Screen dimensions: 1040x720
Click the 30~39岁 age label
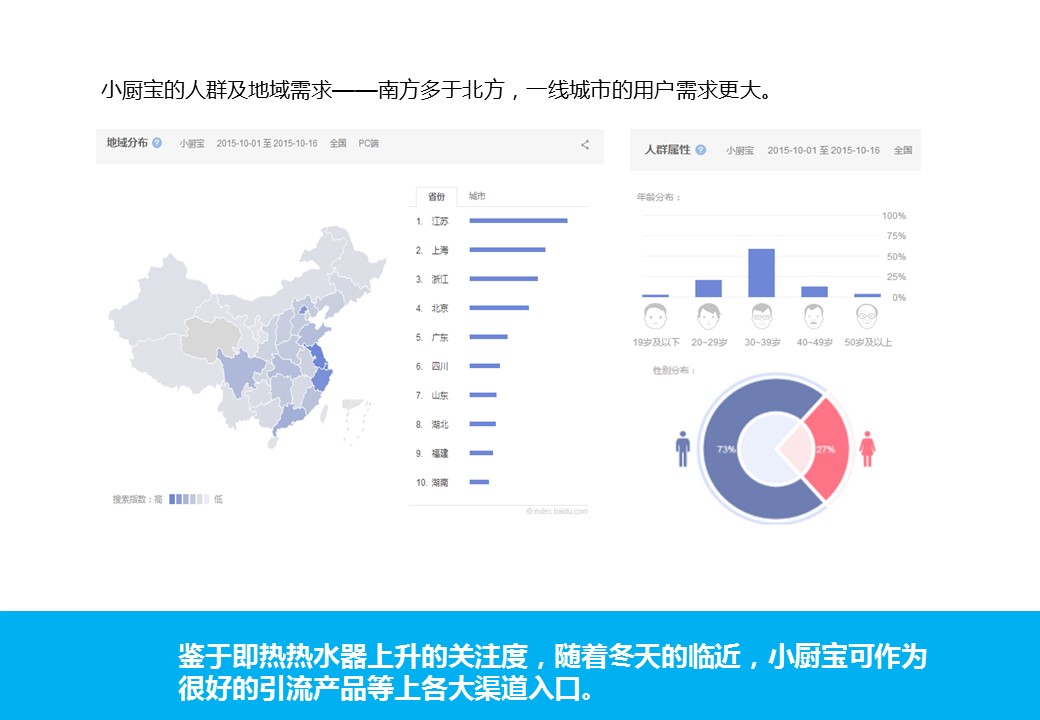(762, 342)
